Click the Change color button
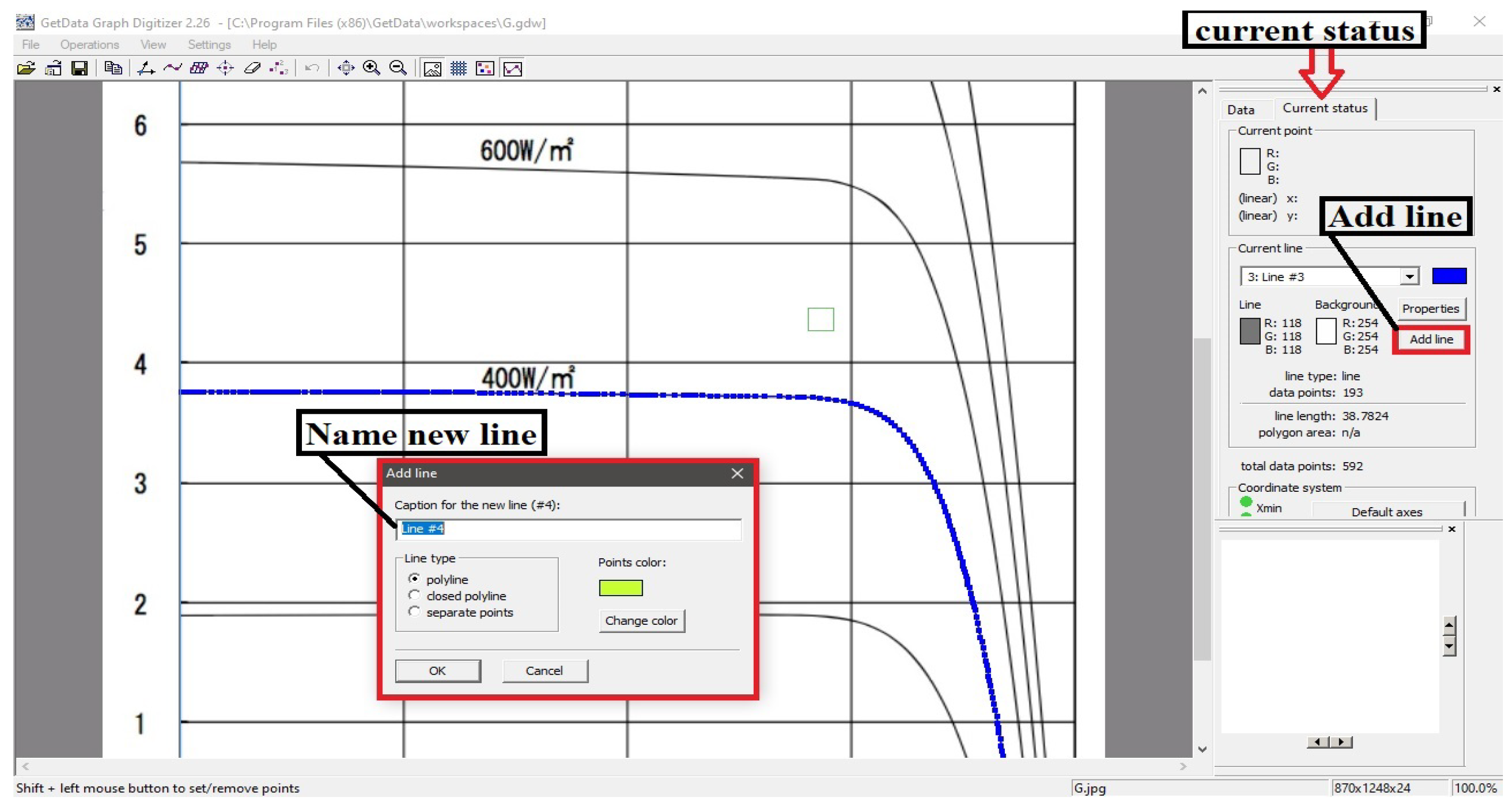The image size is (1512, 809). [x=641, y=620]
